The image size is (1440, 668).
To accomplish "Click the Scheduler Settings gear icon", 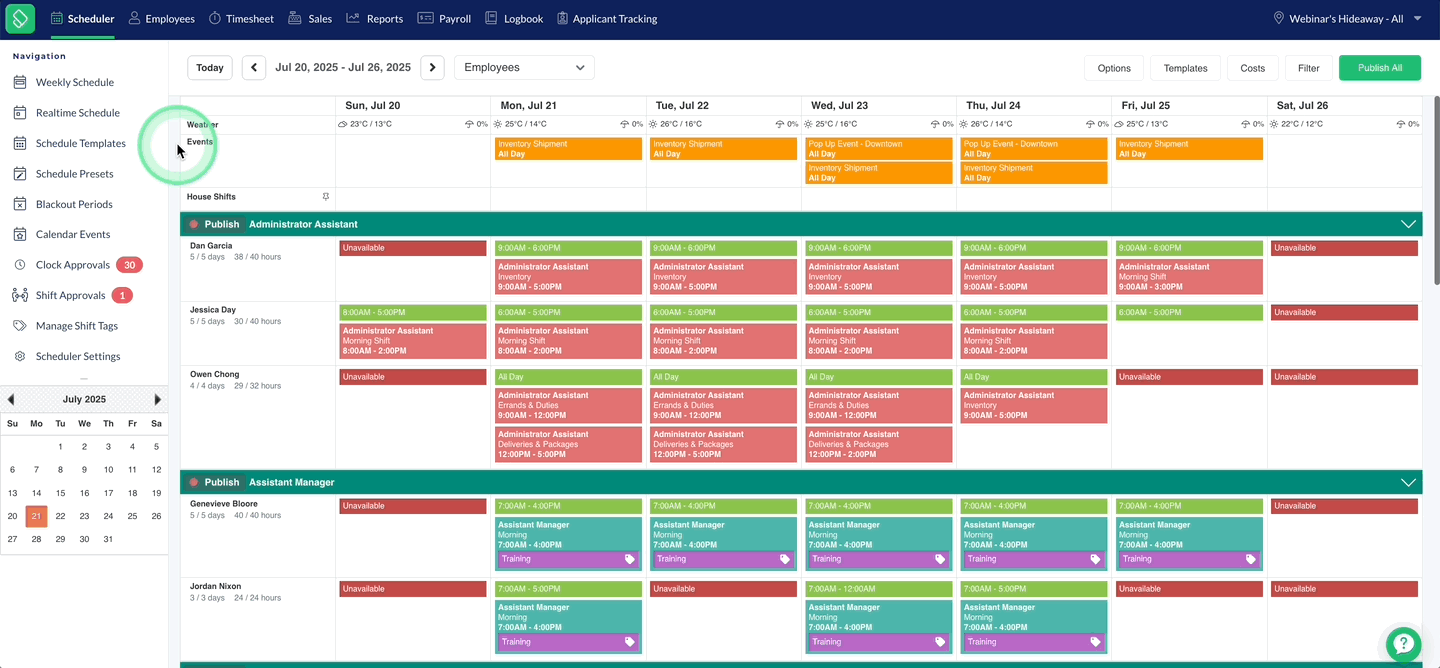I will coord(20,356).
